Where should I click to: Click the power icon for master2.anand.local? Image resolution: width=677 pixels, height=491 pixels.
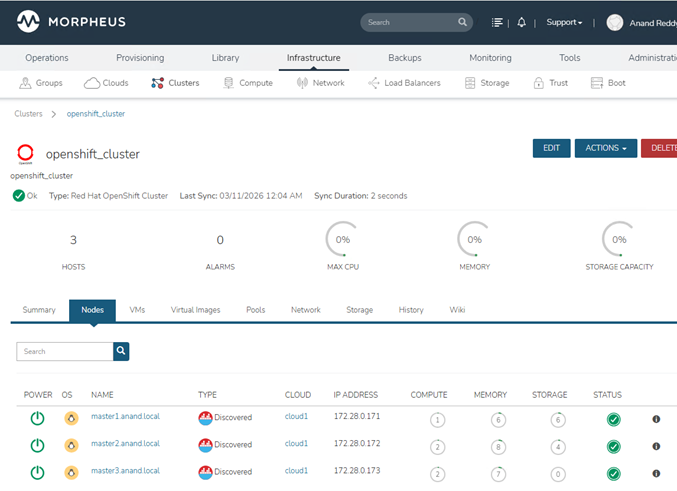(37, 445)
